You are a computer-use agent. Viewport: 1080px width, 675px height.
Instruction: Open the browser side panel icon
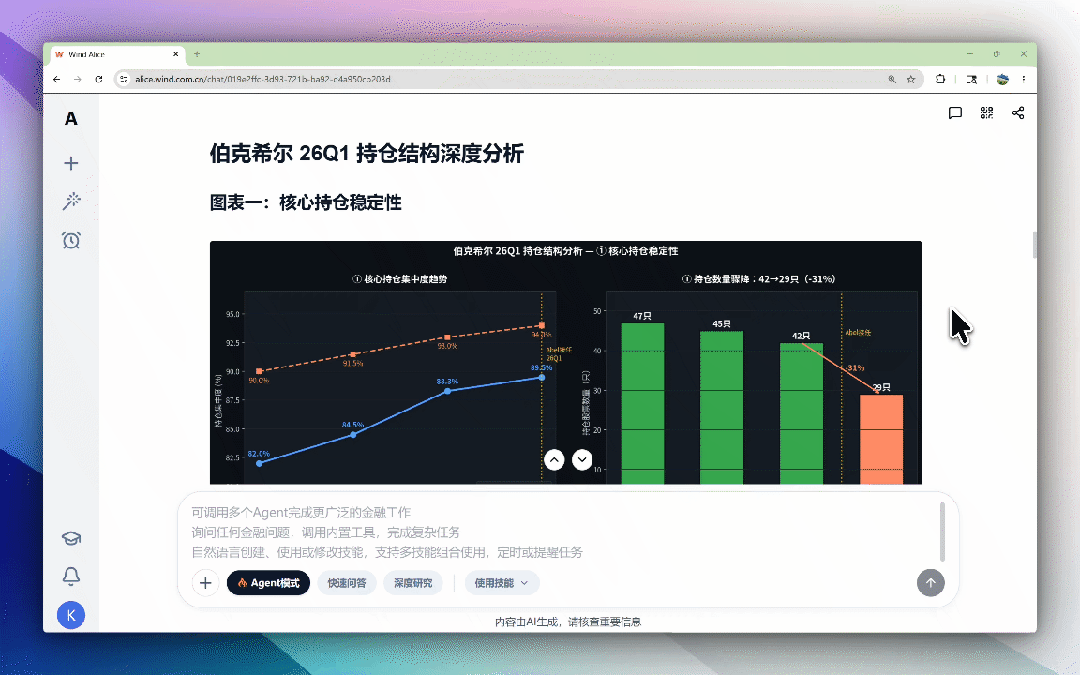click(x=972, y=79)
